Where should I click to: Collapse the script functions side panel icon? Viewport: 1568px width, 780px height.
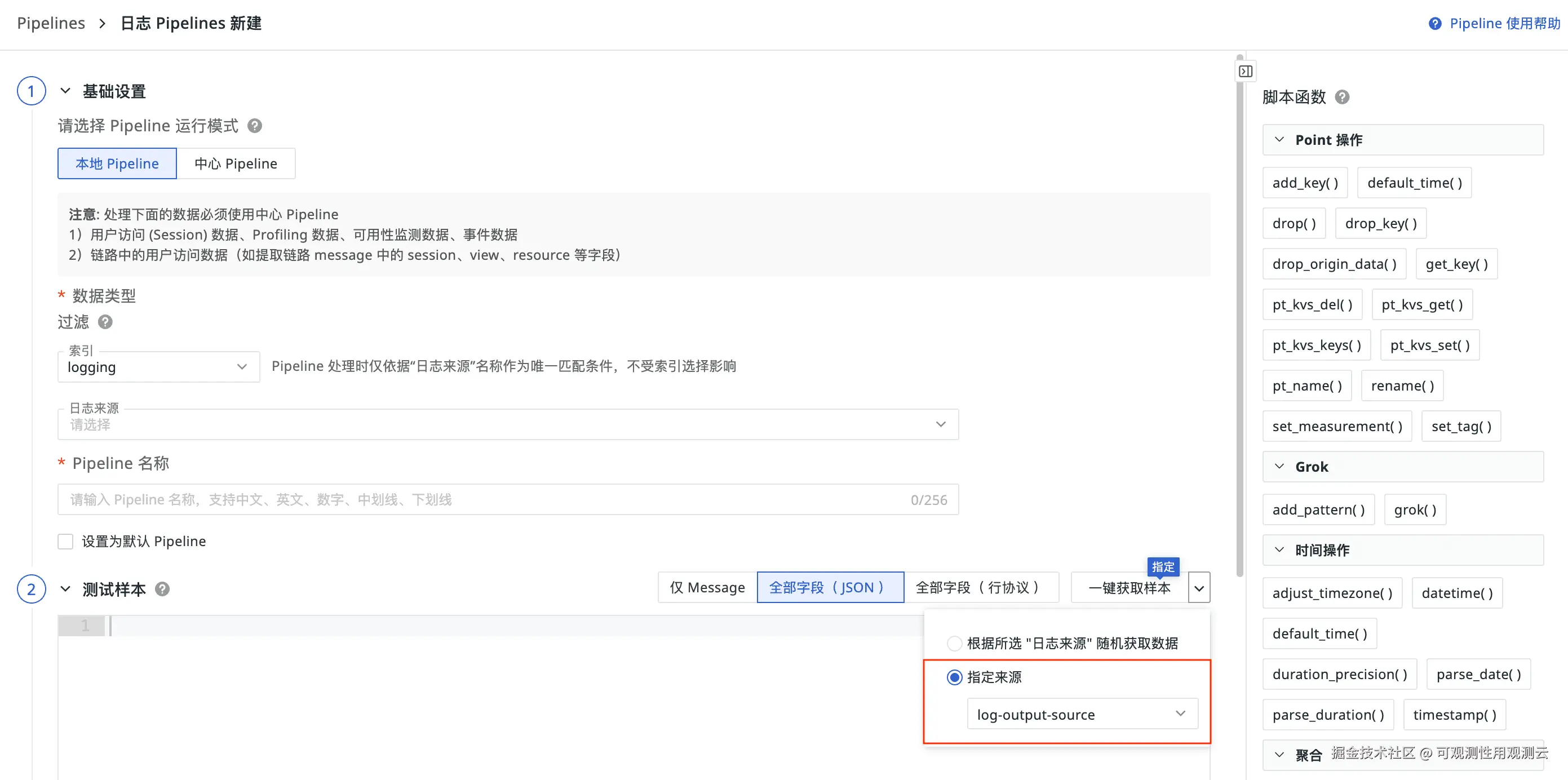(x=1246, y=72)
